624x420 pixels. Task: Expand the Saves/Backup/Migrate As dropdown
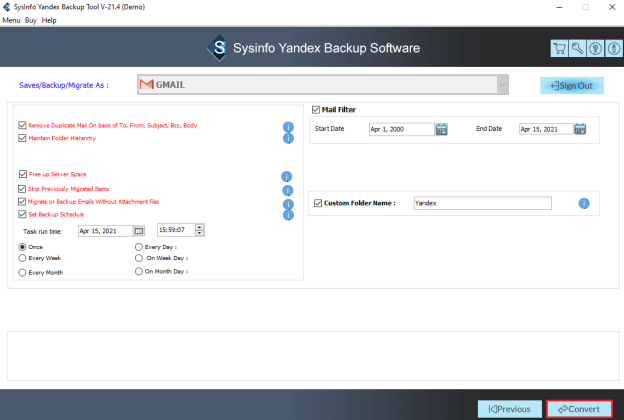pyautogui.click(x=502, y=85)
